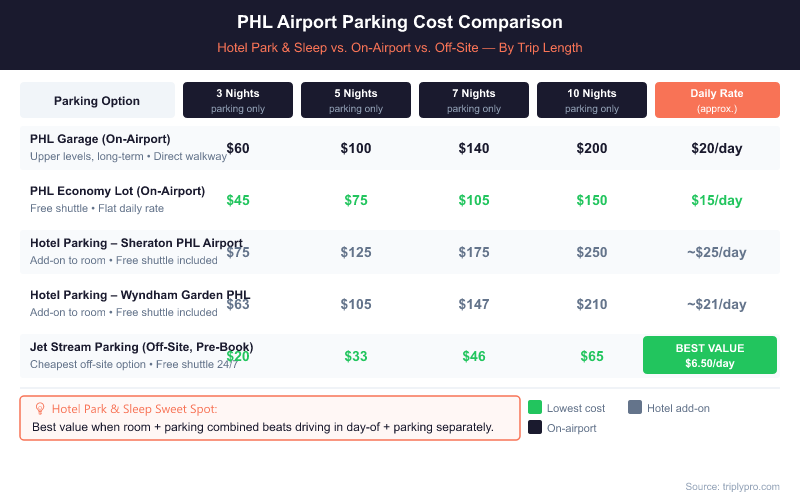Click the PHL Garage (On-Airport) row label

point(100,139)
